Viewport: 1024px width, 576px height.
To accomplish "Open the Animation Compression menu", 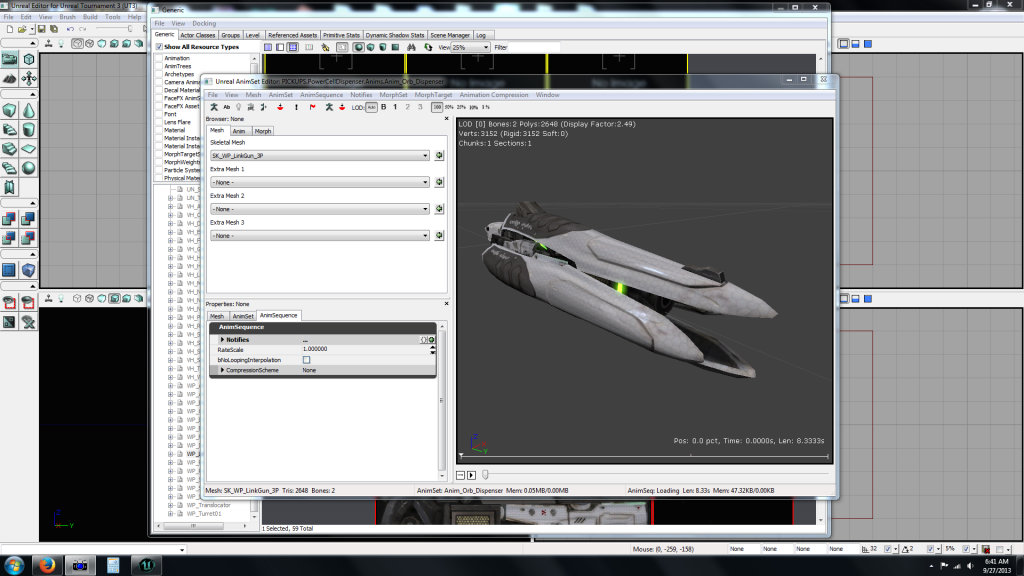I will coord(494,95).
